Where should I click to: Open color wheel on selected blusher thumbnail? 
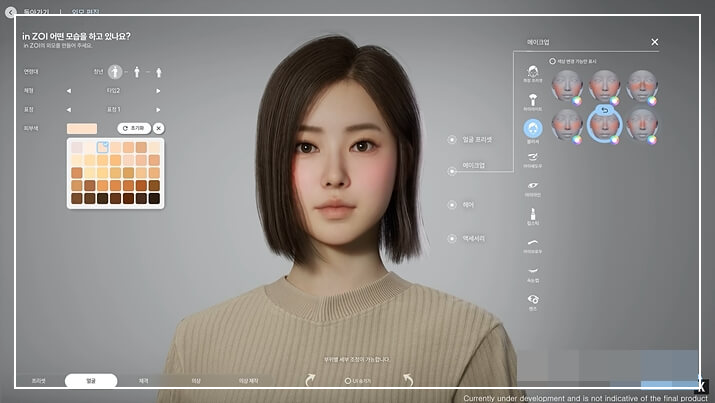(x=615, y=140)
